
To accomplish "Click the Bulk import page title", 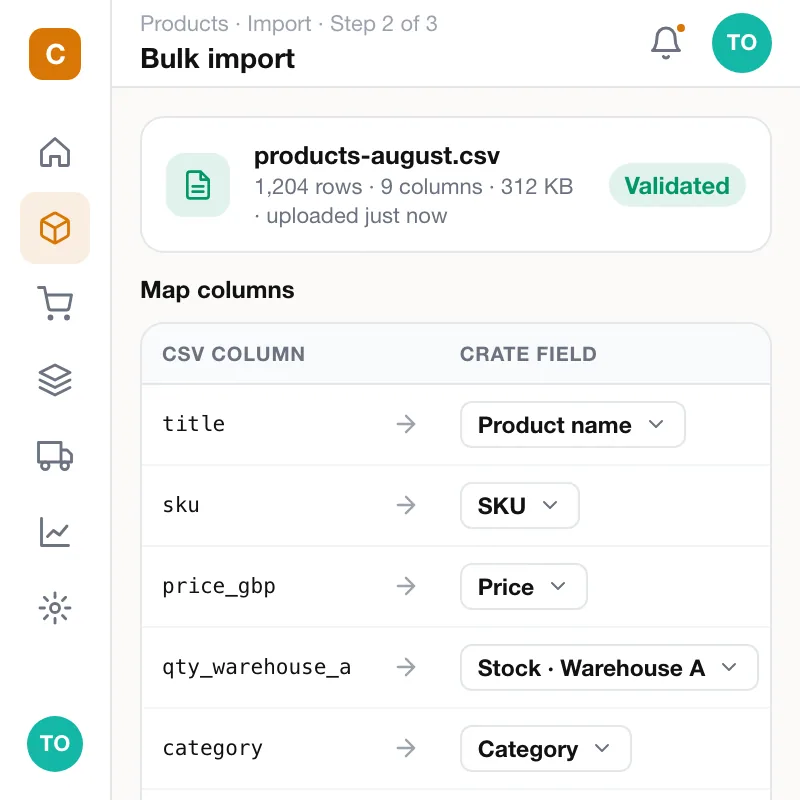I will [x=218, y=58].
